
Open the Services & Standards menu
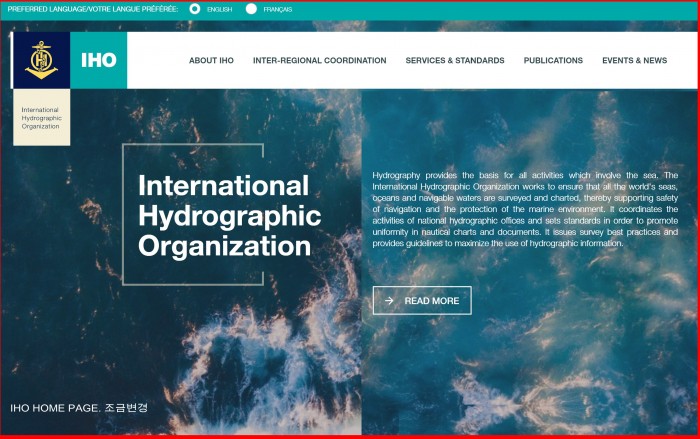point(455,60)
